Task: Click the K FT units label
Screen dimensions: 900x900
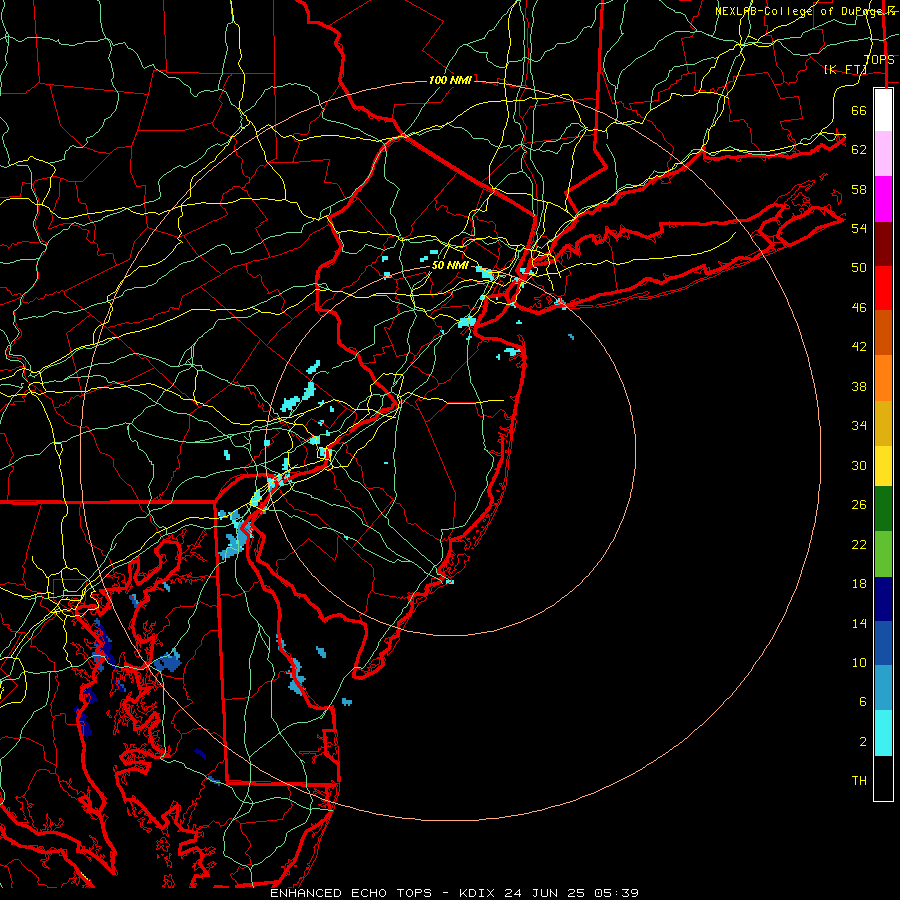Action: [845, 69]
